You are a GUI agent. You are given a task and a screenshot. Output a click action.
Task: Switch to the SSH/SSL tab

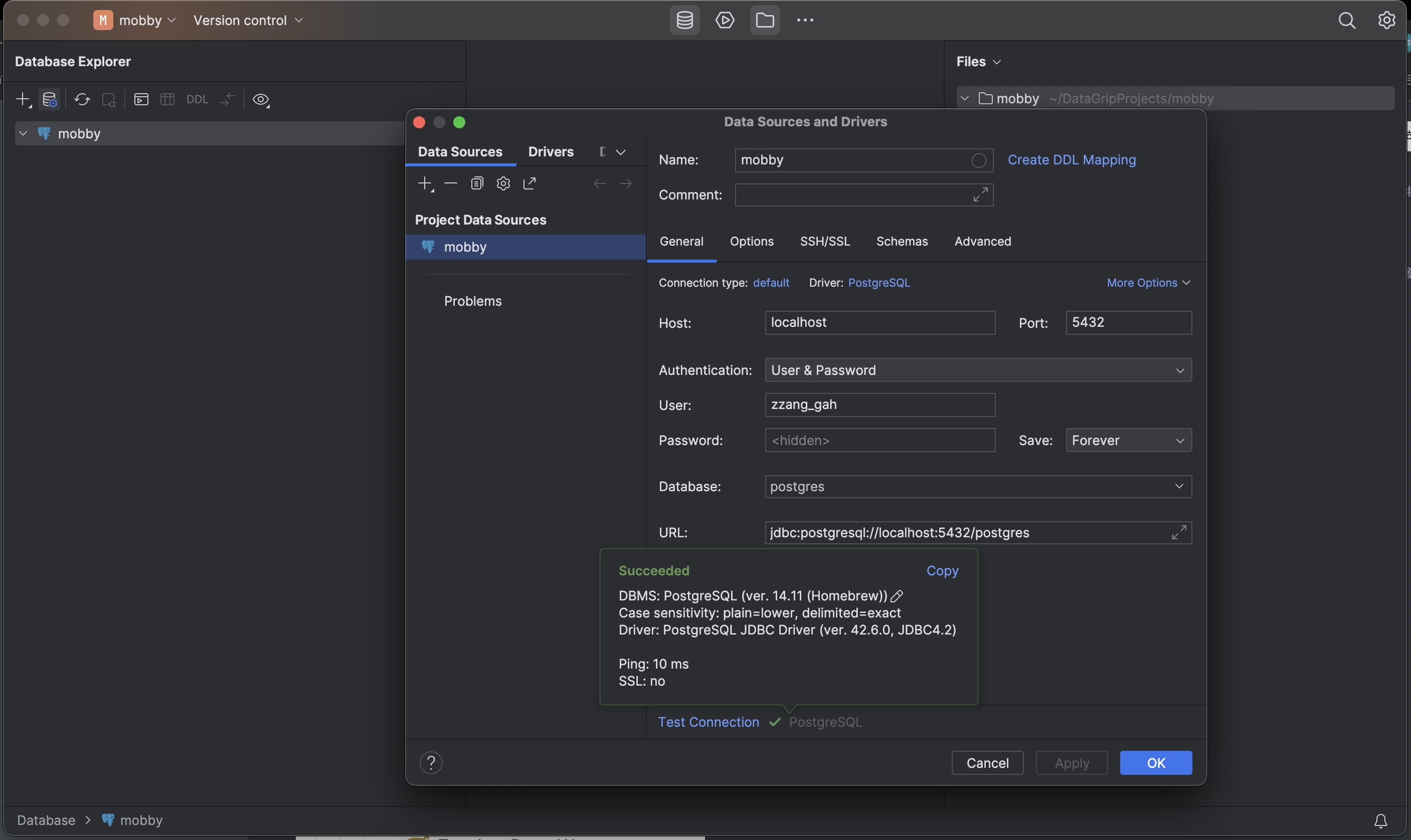(x=824, y=241)
